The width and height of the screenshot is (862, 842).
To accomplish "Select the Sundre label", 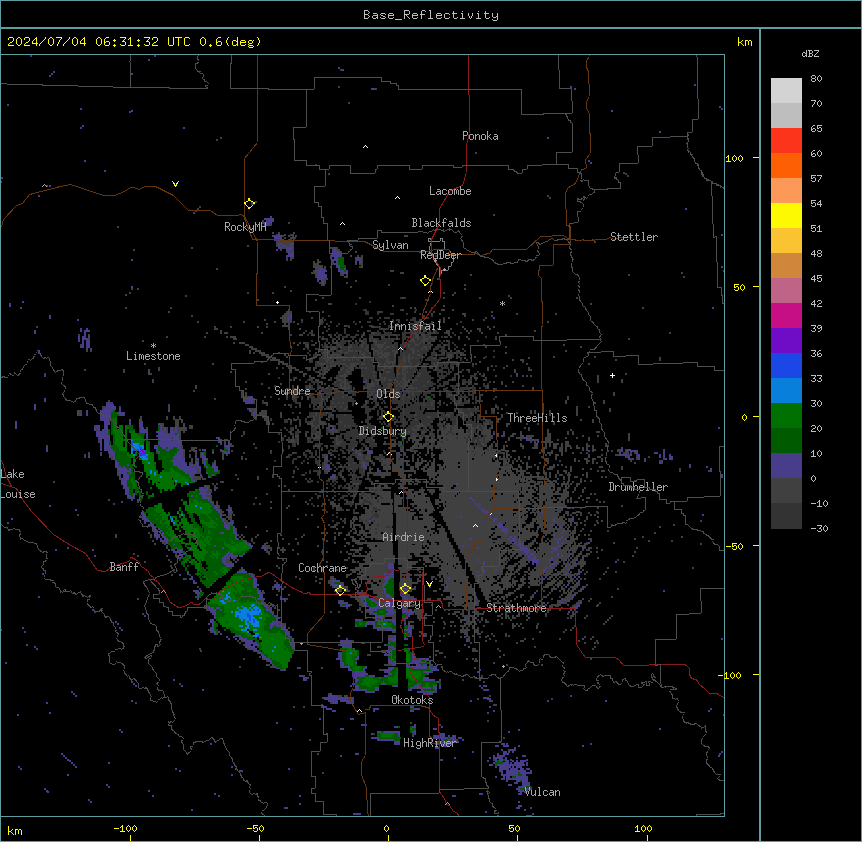I will (292, 391).
